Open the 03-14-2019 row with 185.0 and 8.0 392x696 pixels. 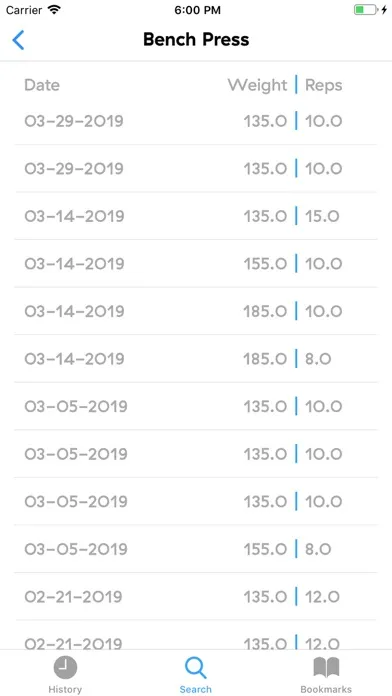pos(196,359)
